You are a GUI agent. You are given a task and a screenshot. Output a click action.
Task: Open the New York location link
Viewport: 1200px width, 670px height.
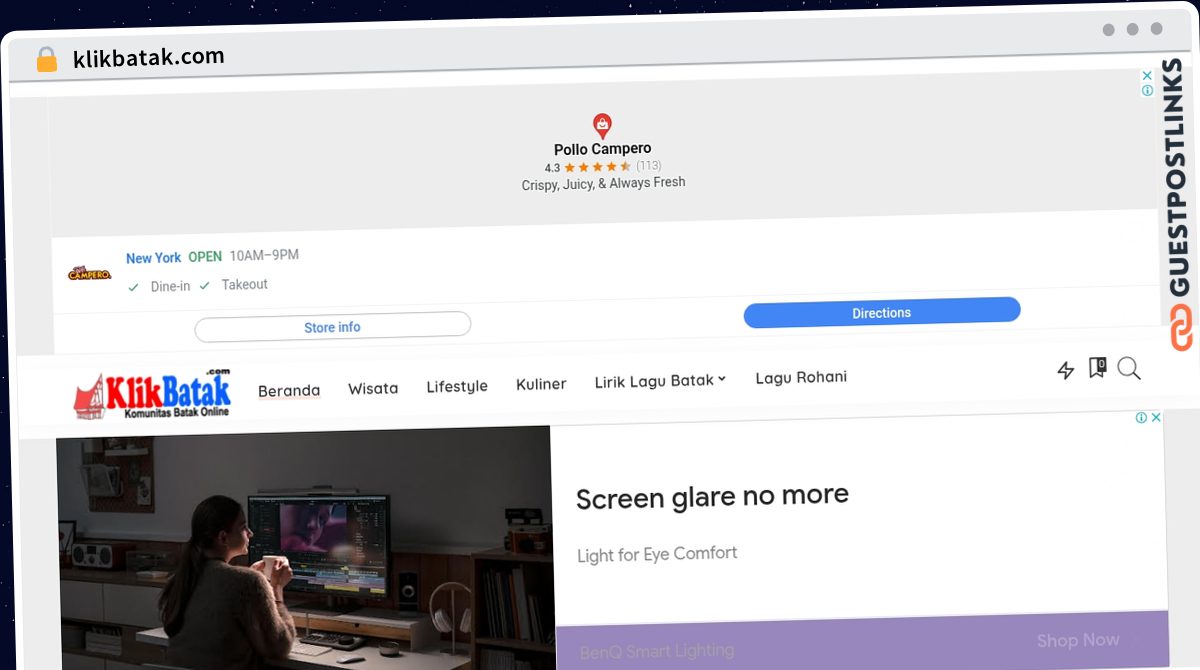coord(153,258)
